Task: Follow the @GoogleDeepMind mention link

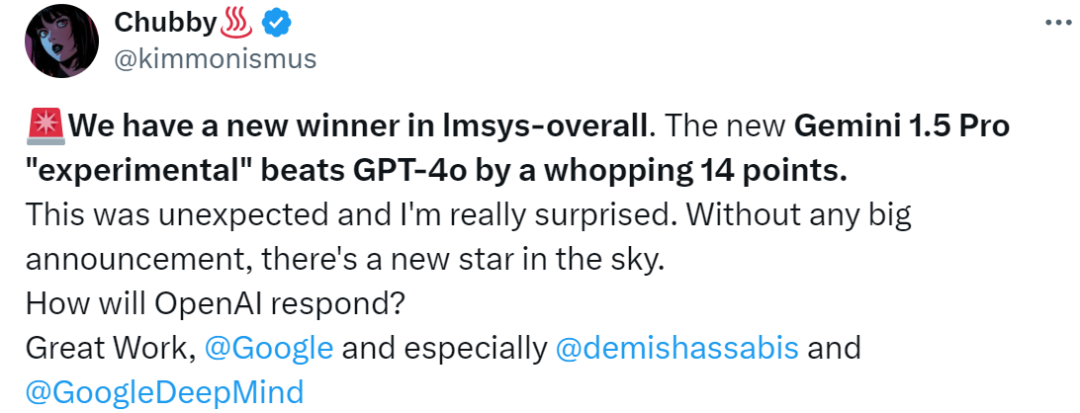Action: click(165, 391)
